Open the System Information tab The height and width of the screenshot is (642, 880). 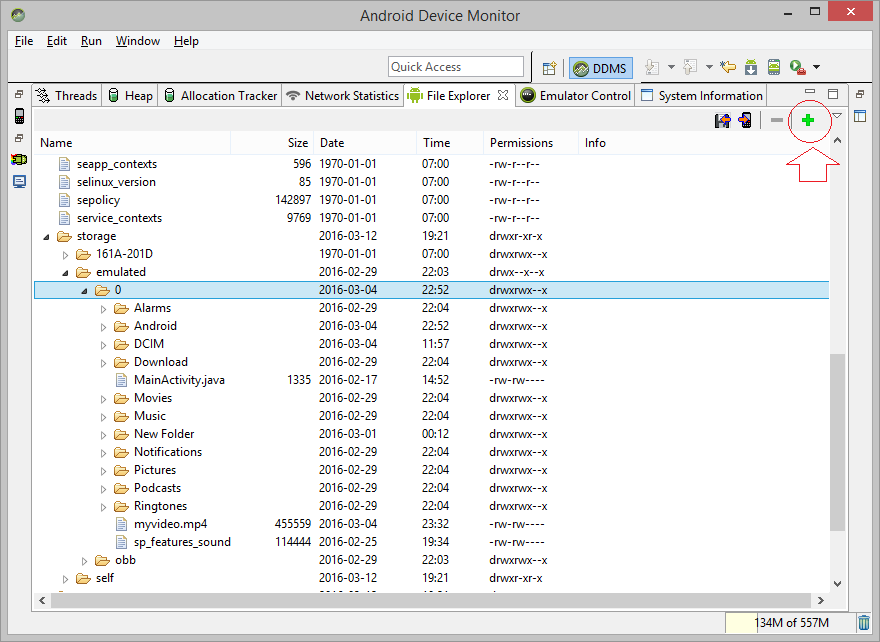[702, 96]
